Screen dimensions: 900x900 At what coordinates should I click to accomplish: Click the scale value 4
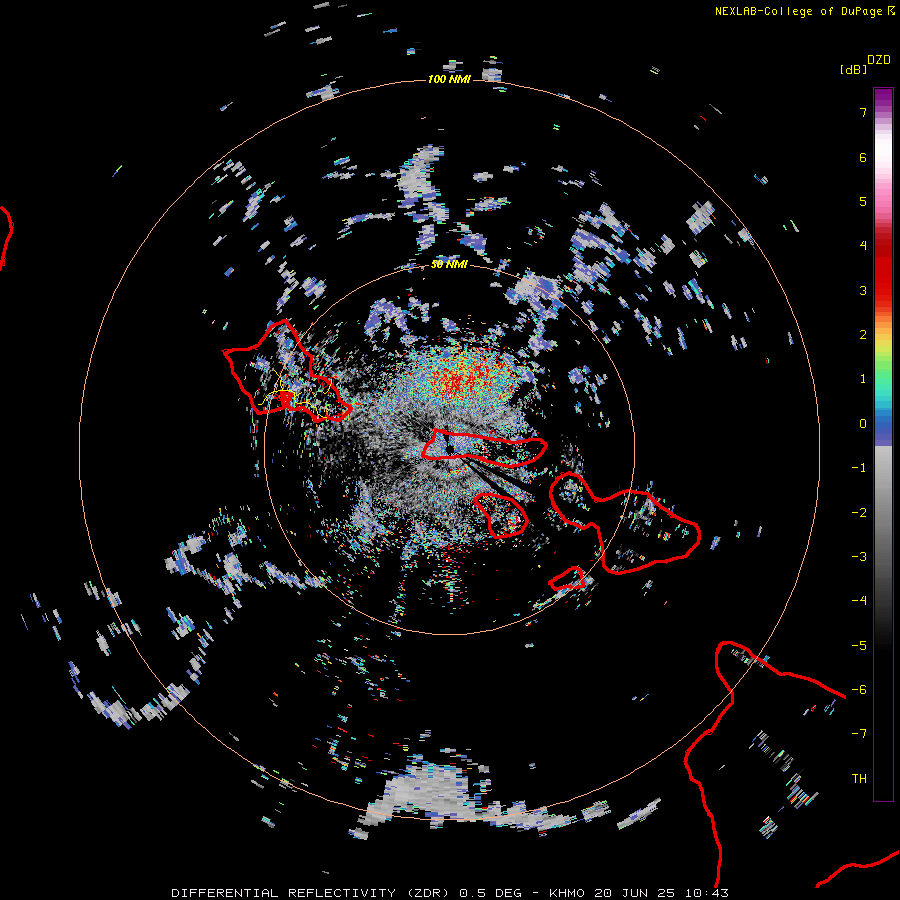click(863, 246)
